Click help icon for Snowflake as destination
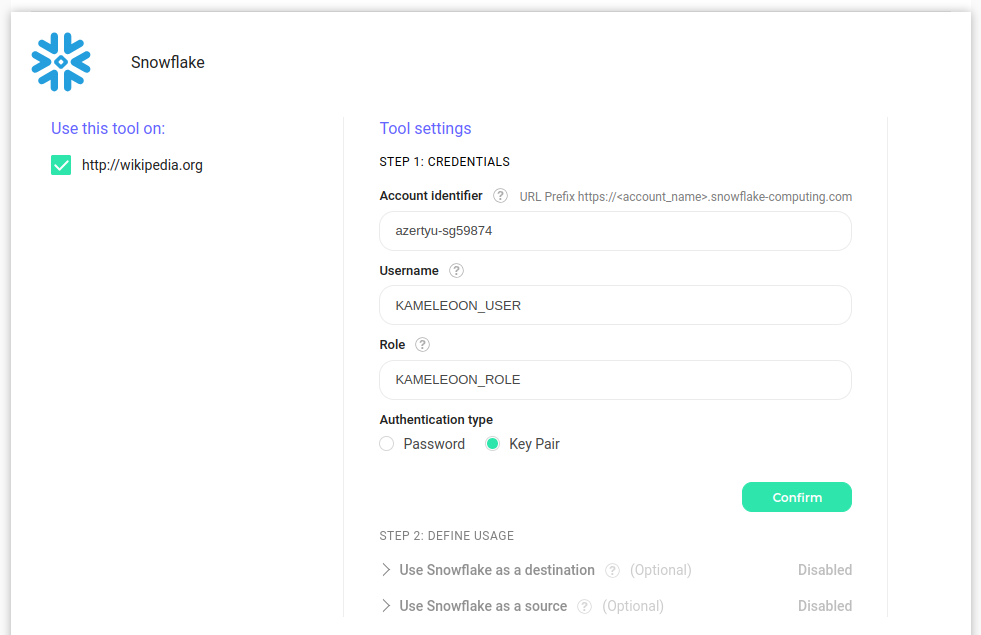 click(612, 570)
